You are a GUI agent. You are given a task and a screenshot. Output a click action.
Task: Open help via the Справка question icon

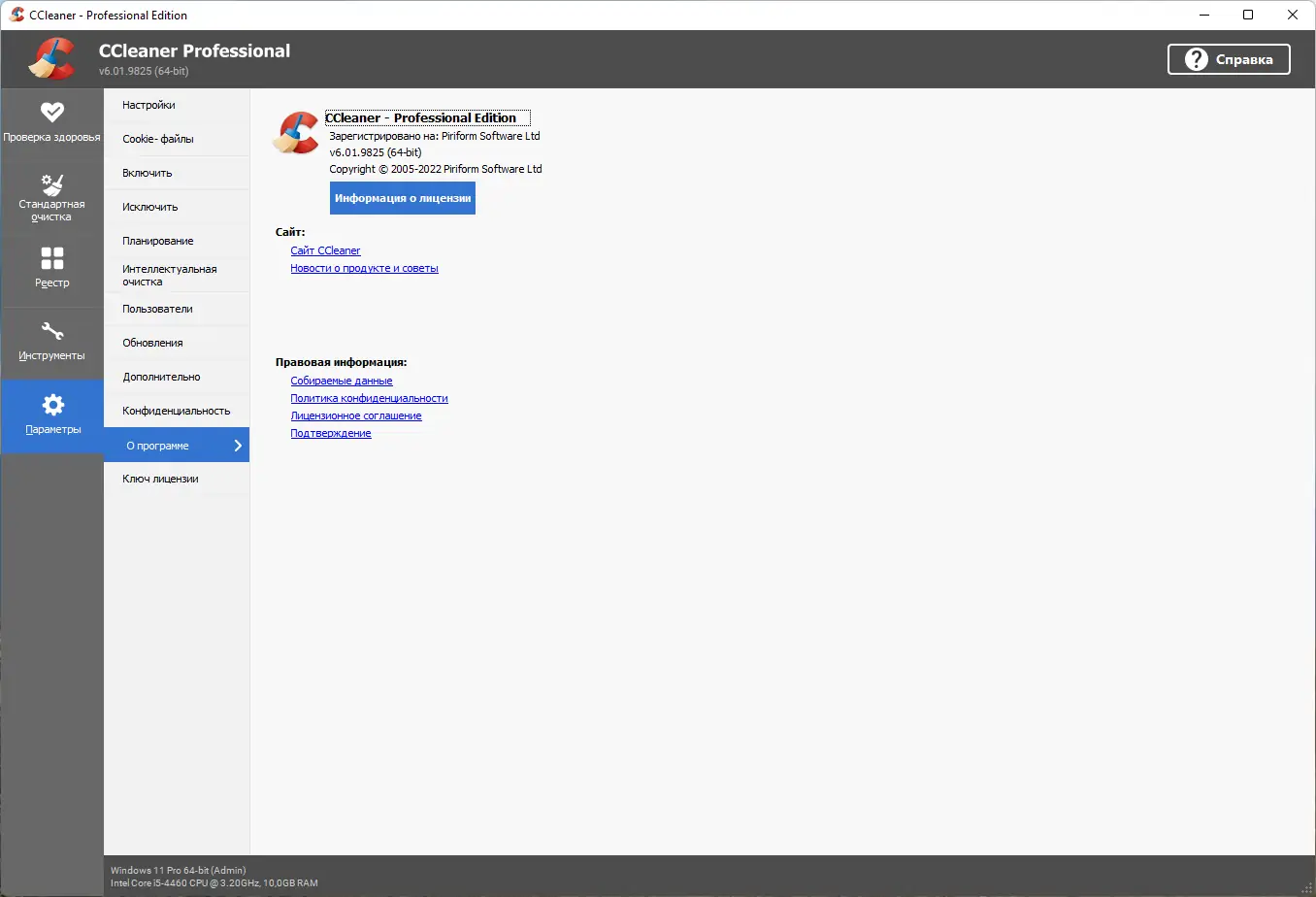pos(1195,58)
